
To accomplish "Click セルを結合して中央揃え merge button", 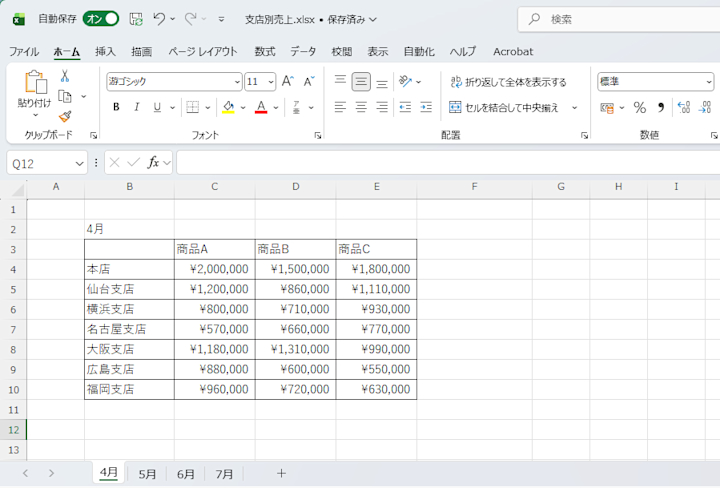I will (x=504, y=107).
